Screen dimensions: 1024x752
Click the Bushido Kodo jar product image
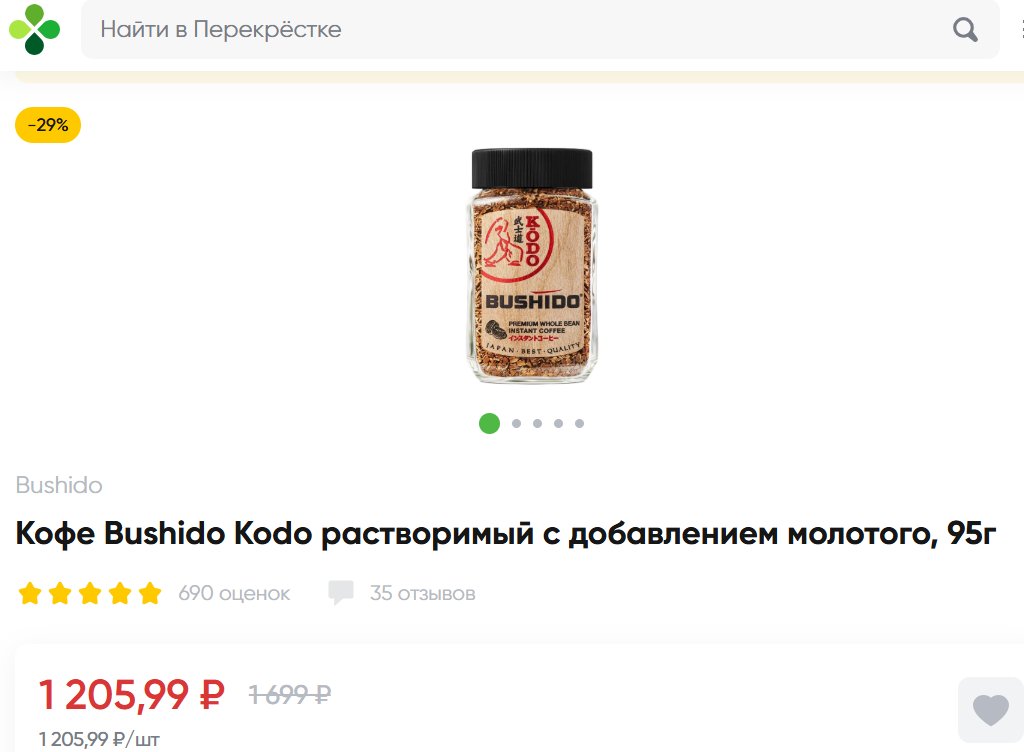coord(532,266)
